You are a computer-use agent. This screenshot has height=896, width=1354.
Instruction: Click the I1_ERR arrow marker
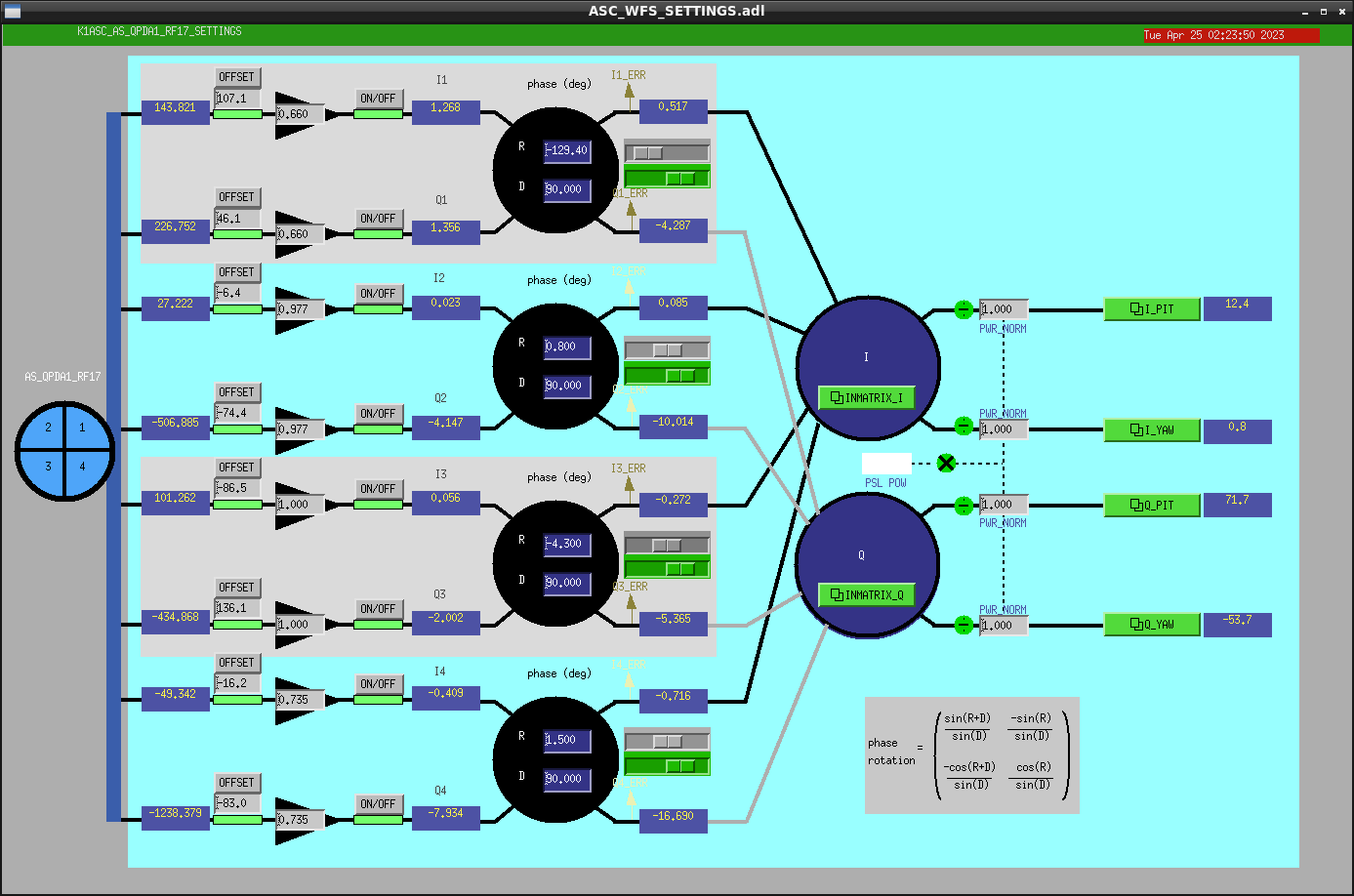point(630,91)
